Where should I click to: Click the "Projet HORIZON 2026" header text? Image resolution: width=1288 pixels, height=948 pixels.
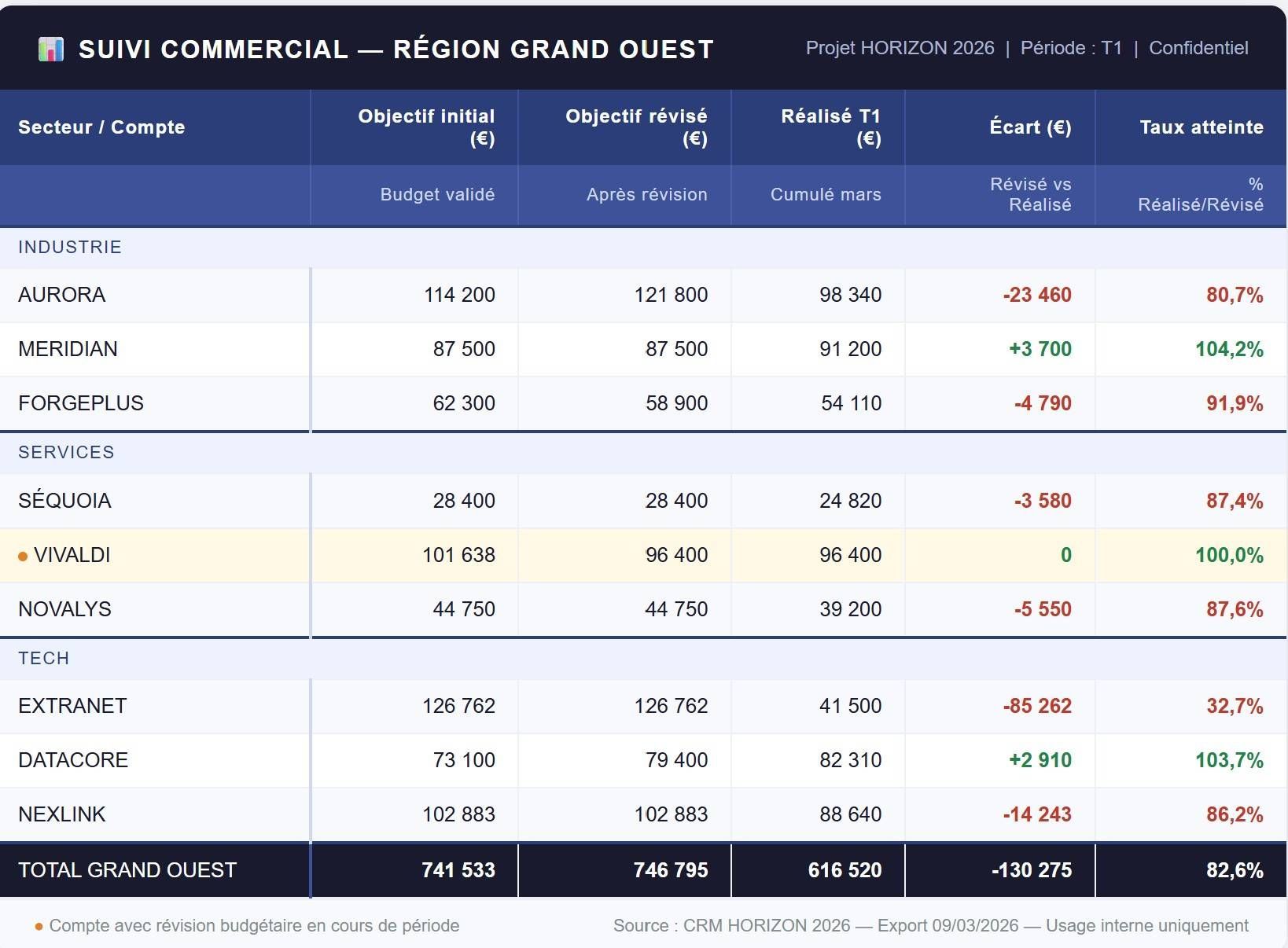point(900,49)
